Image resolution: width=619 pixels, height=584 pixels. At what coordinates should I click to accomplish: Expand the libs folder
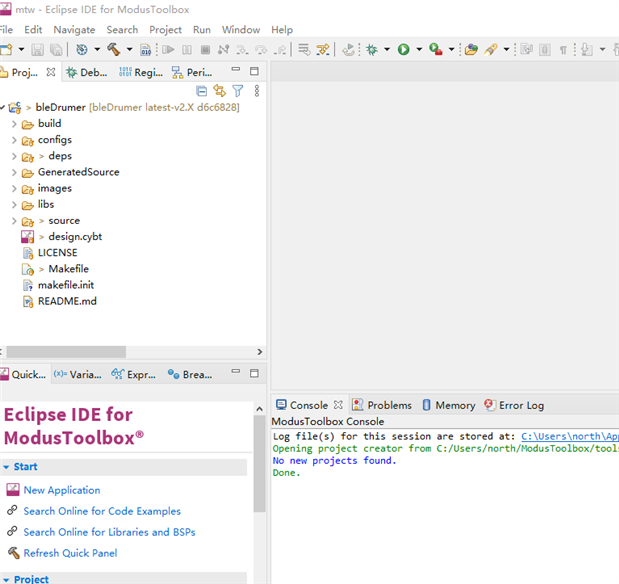(x=14, y=205)
